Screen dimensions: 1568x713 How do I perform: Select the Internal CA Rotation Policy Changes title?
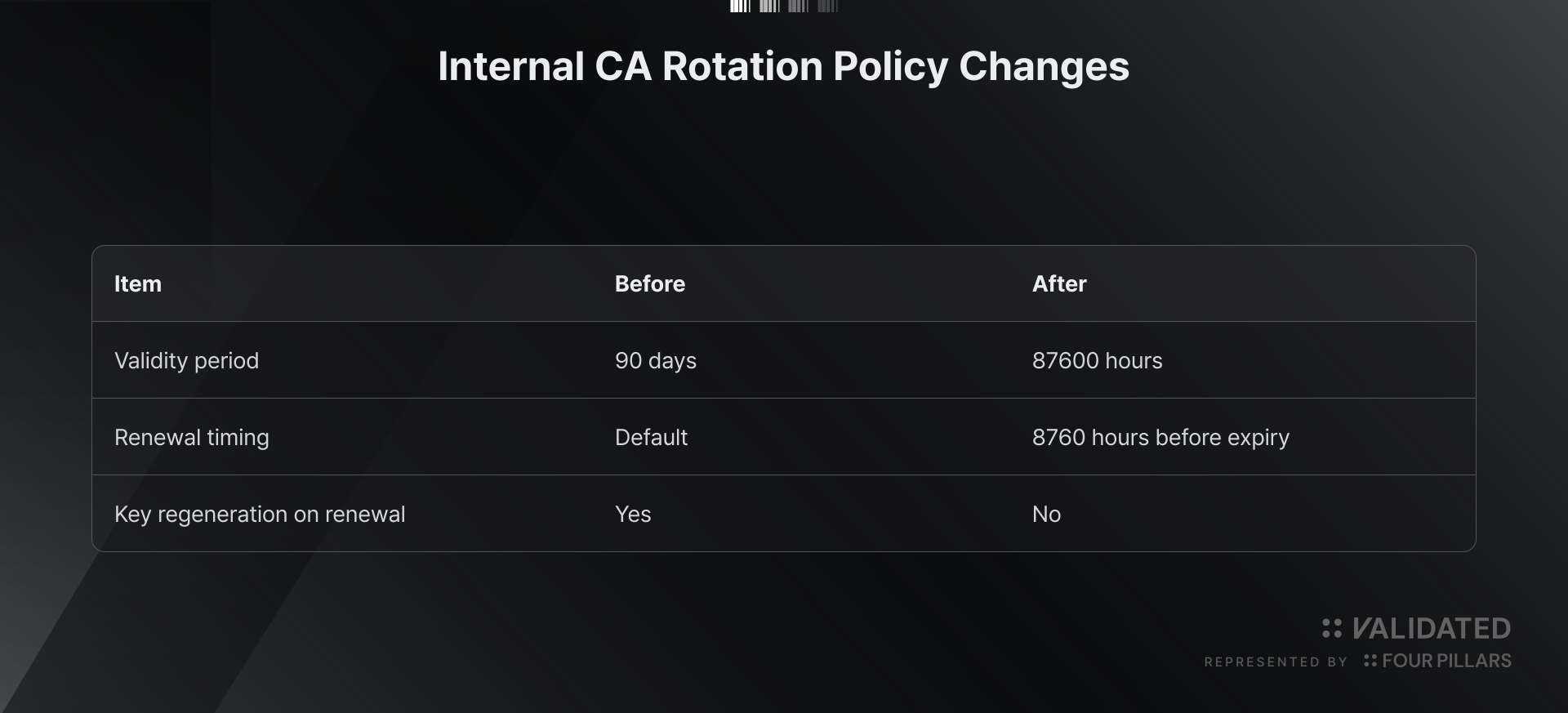point(784,66)
